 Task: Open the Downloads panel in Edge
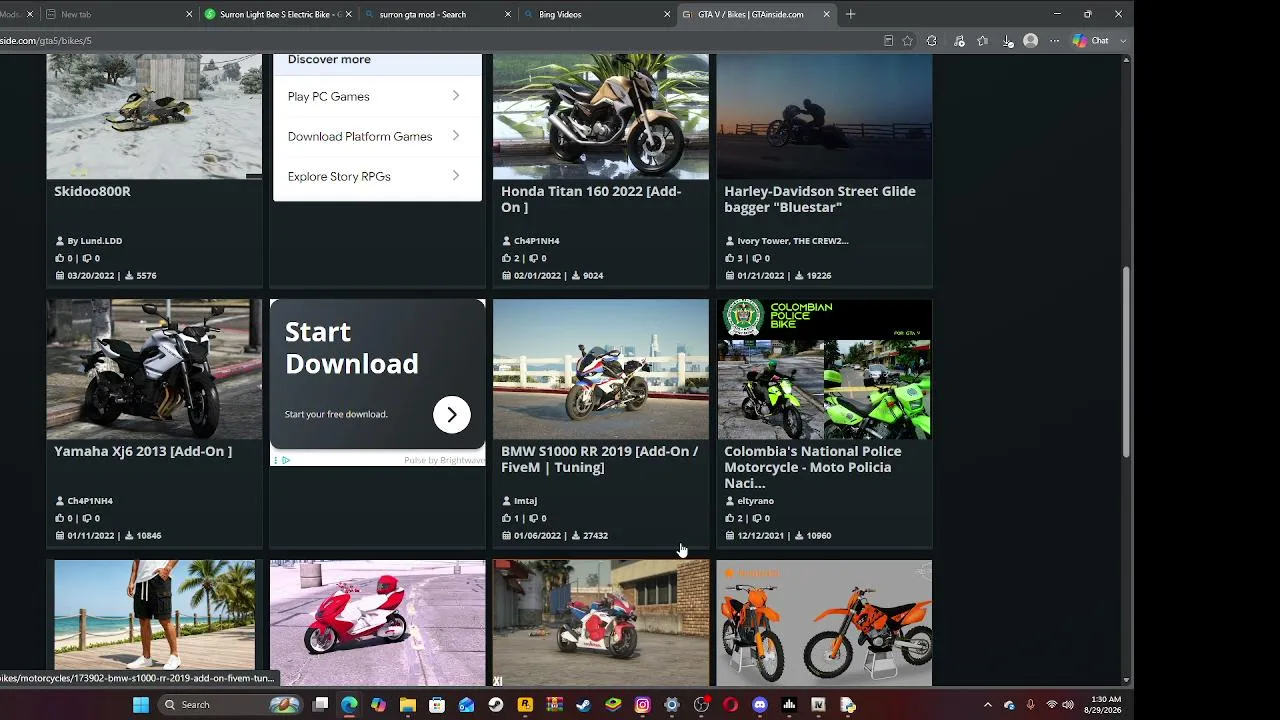coord(1007,41)
